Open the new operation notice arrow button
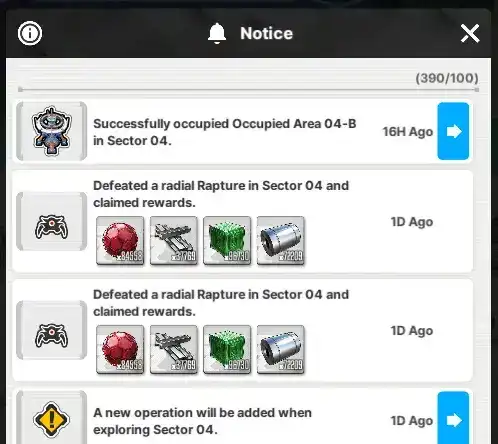 (453, 418)
